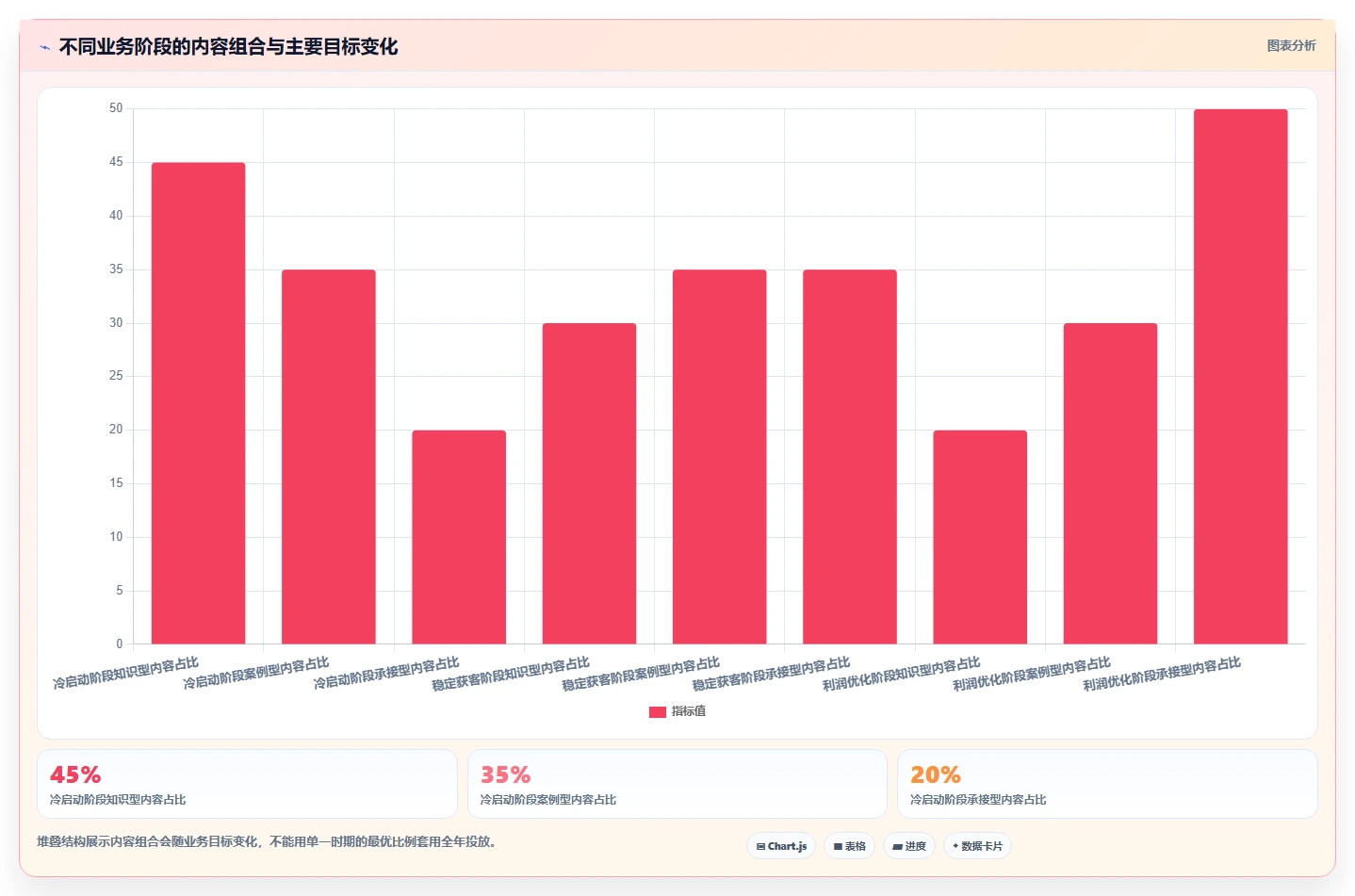The height and width of the screenshot is (896, 1355).
Task: Click the card caption 冷启动阶段案例型内容占比
Action: (x=548, y=800)
